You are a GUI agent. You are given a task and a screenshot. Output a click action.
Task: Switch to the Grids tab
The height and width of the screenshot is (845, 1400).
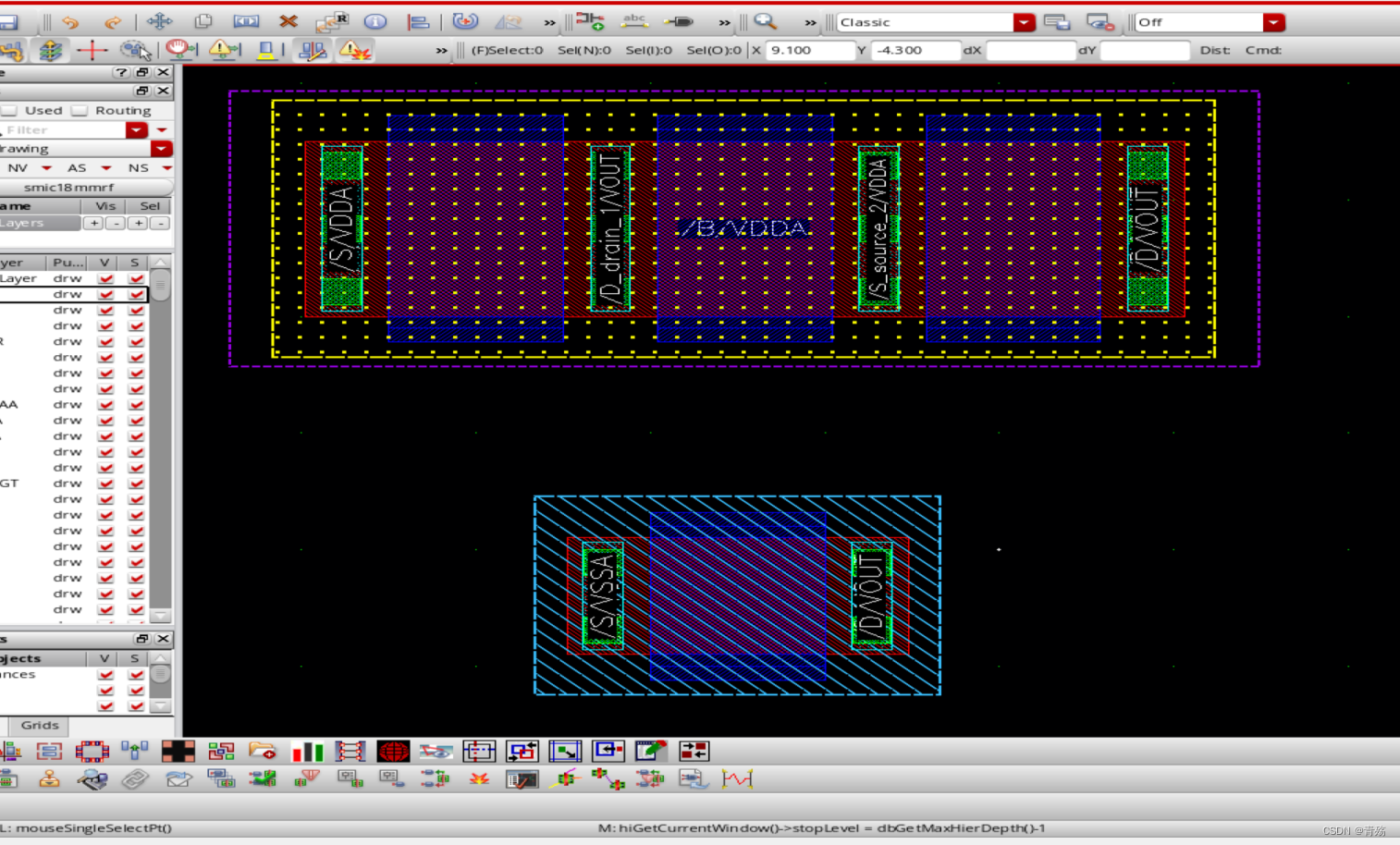point(40,725)
